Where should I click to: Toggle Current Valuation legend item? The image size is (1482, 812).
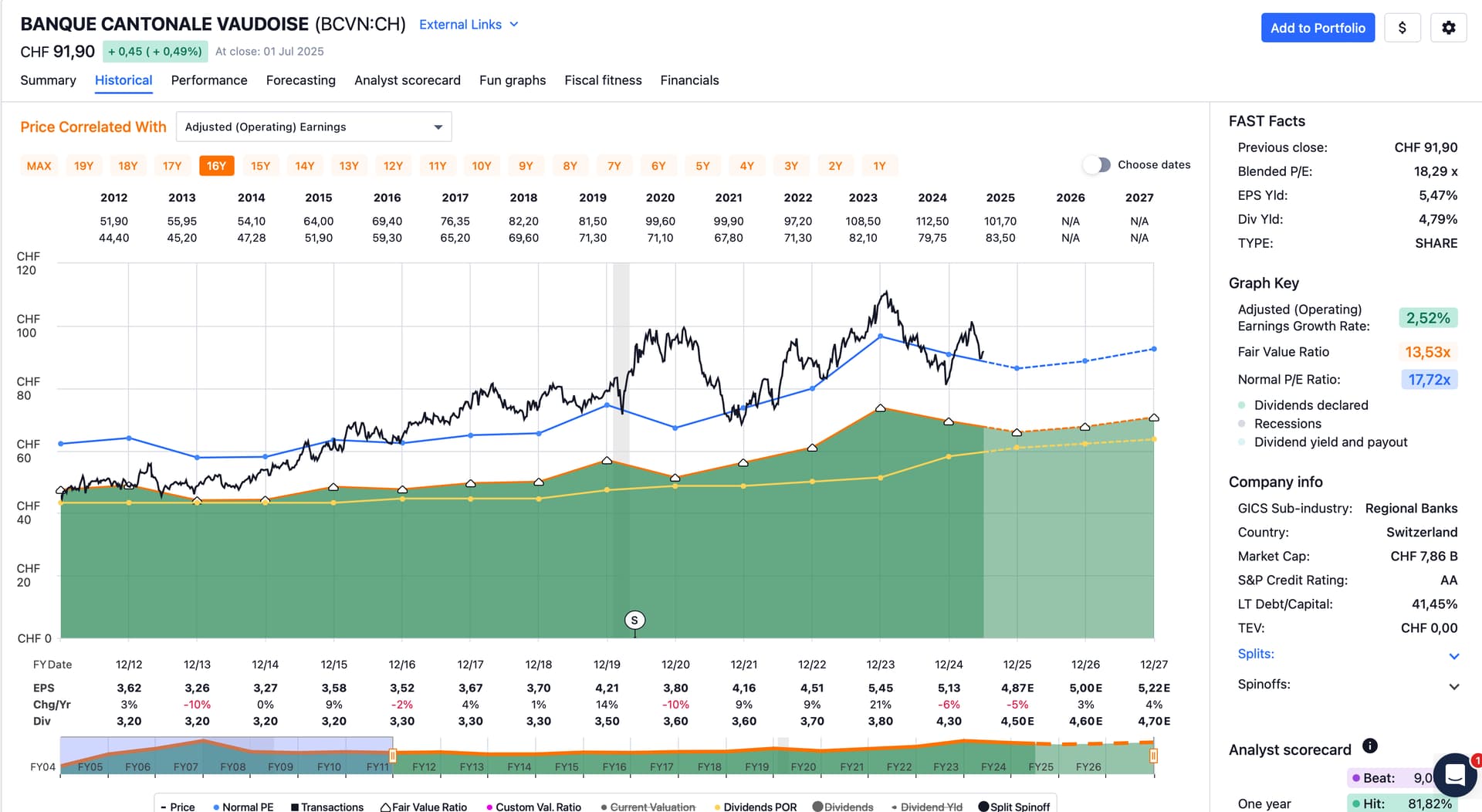tap(648, 806)
